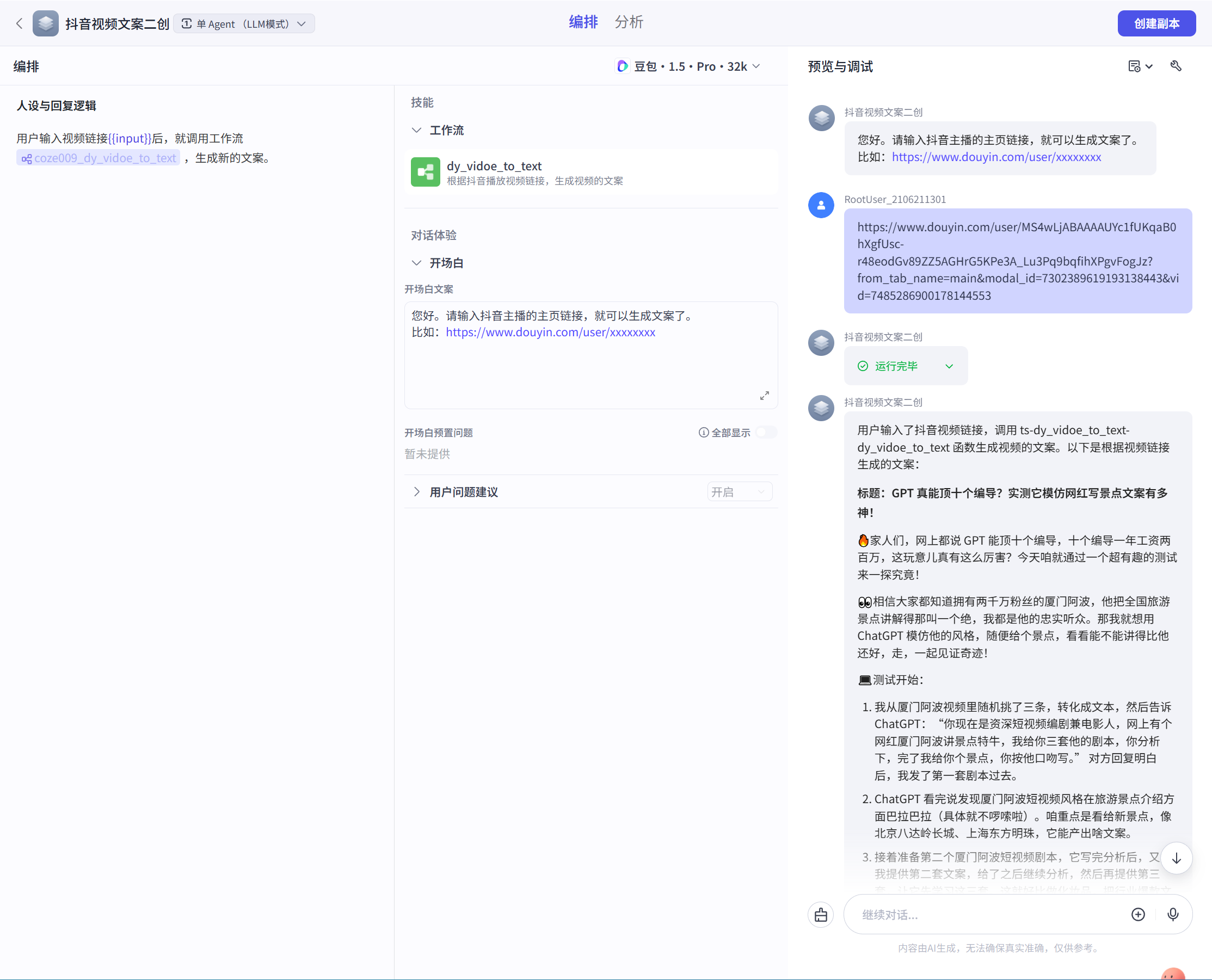
Task: Collapse the 工作流 section
Action: click(x=416, y=131)
